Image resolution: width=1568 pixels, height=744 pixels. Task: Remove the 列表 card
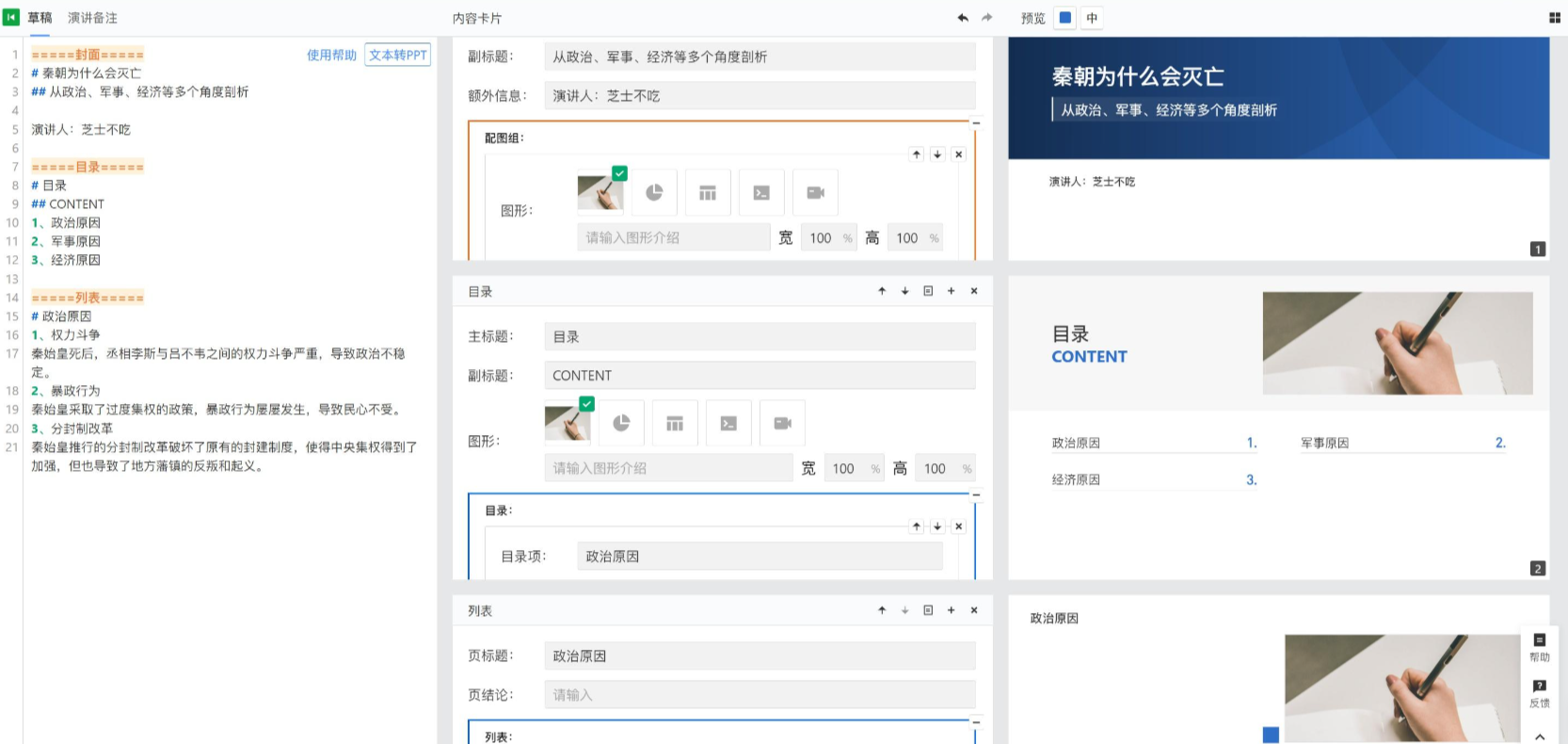pos(974,610)
